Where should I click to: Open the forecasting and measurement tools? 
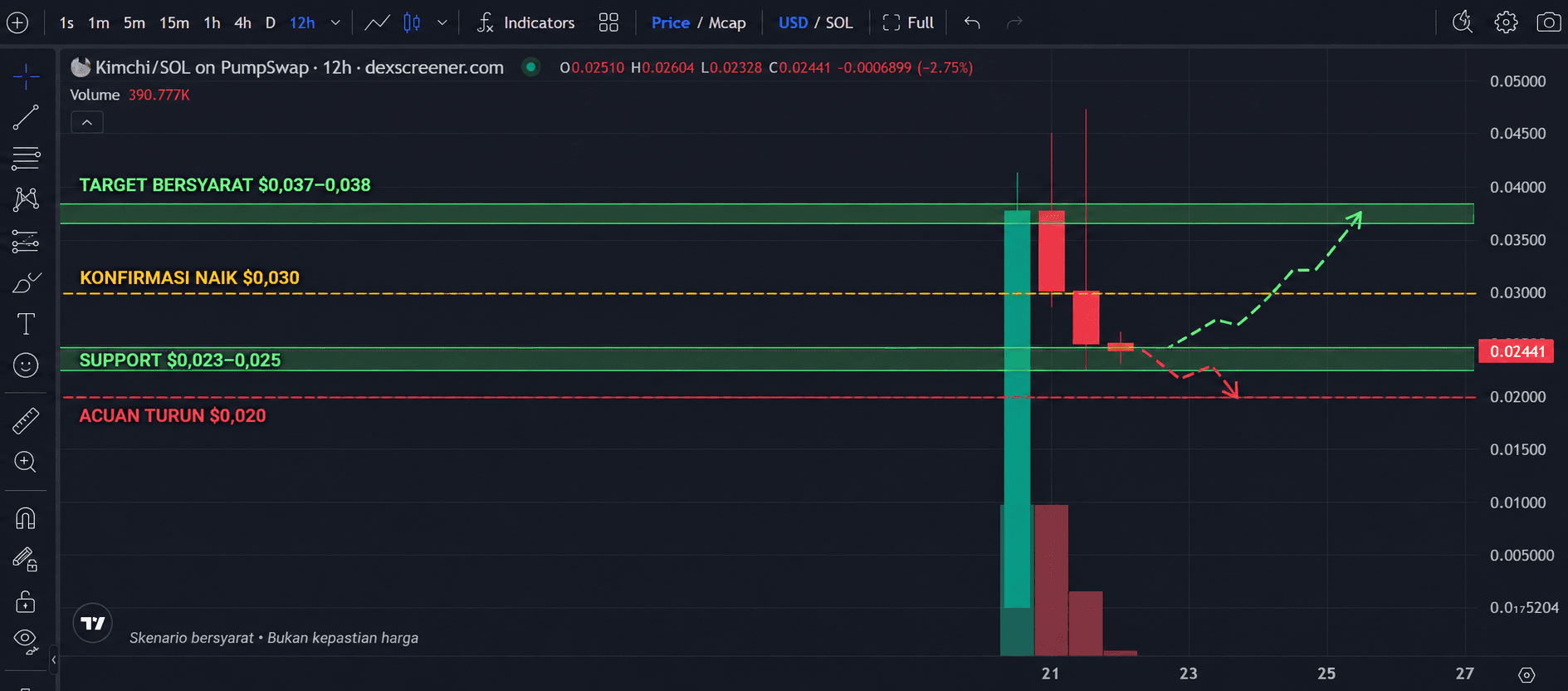coord(26,242)
